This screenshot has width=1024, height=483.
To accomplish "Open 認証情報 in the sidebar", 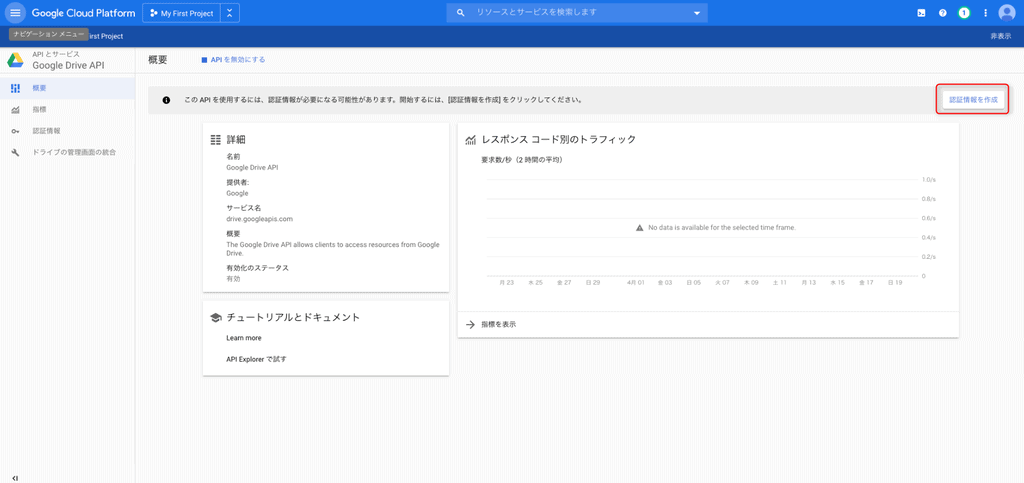I will click(x=46, y=131).
